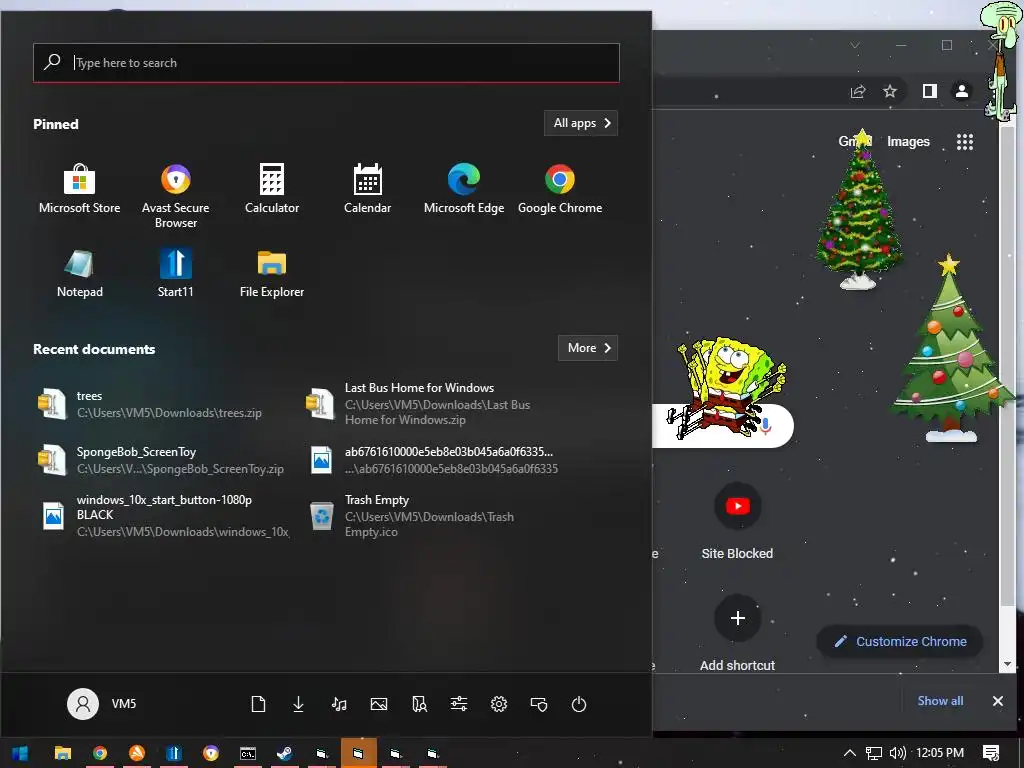This screenshot has width=1024, height=768.
Task: Open Settings gear icon in Start footer
Action: [x=499, y=703]
